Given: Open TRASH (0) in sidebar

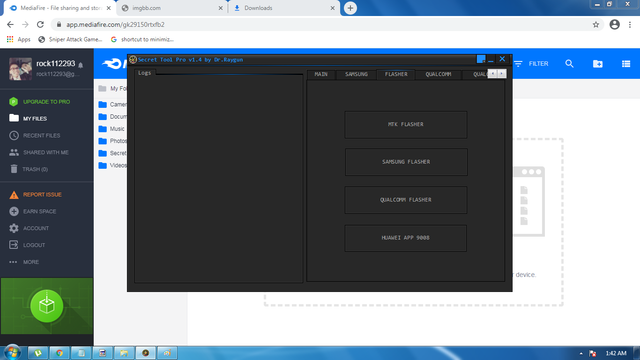Looking at the screenshot, I should (29, 169).
